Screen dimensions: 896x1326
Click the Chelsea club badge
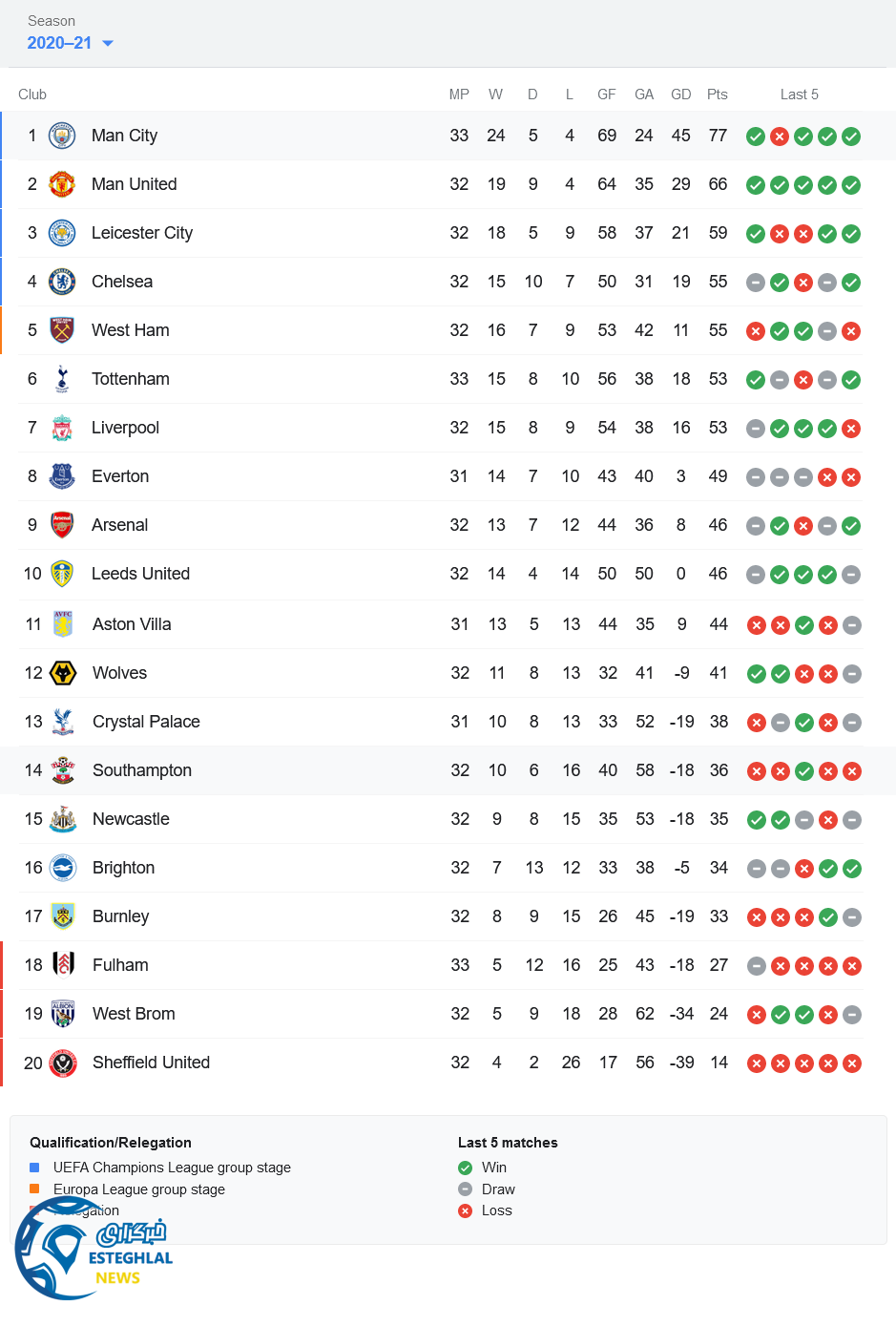tap(62, 282)
